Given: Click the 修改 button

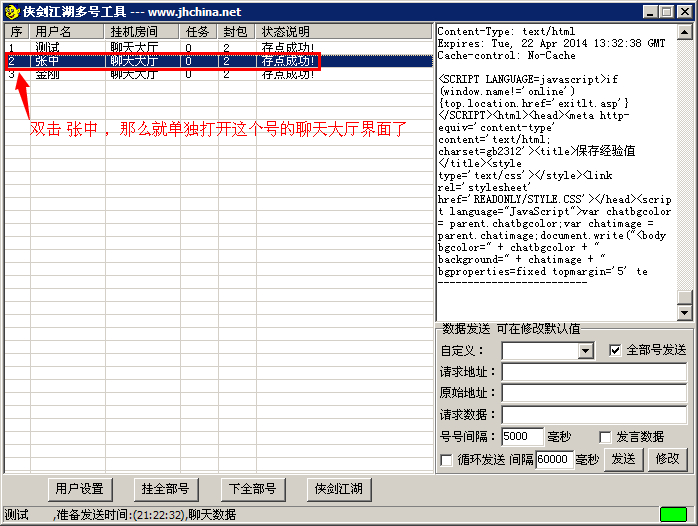Looking at the screenshot, I should click(x=667, y=459).
